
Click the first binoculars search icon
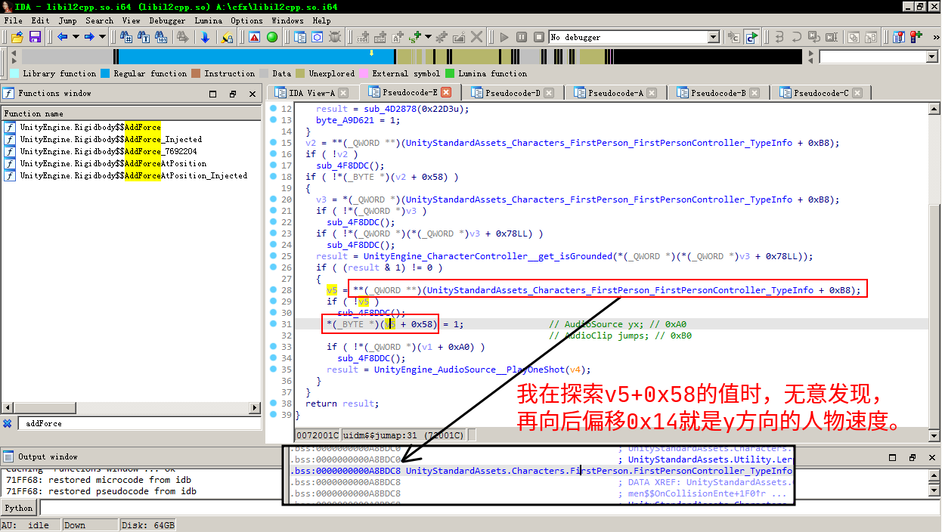point(126,37)
